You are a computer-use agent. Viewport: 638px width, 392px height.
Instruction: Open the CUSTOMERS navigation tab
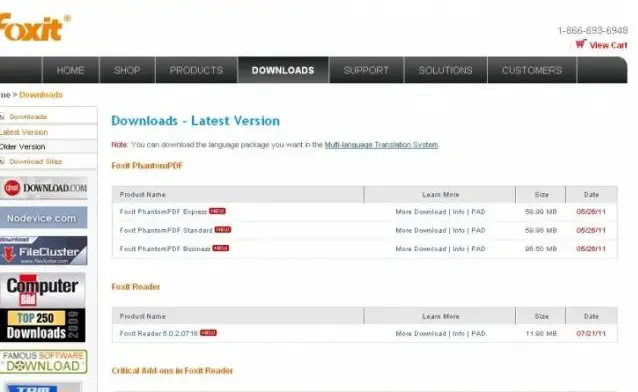point(532,70)
